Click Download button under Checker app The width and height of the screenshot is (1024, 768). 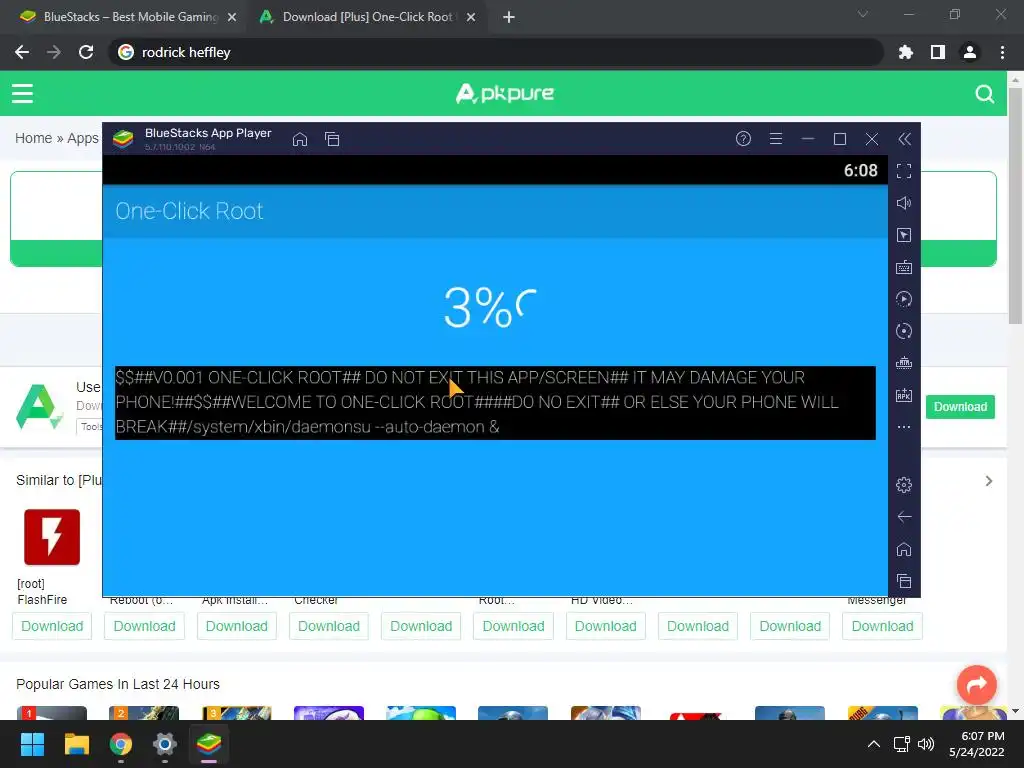[329, 626]
